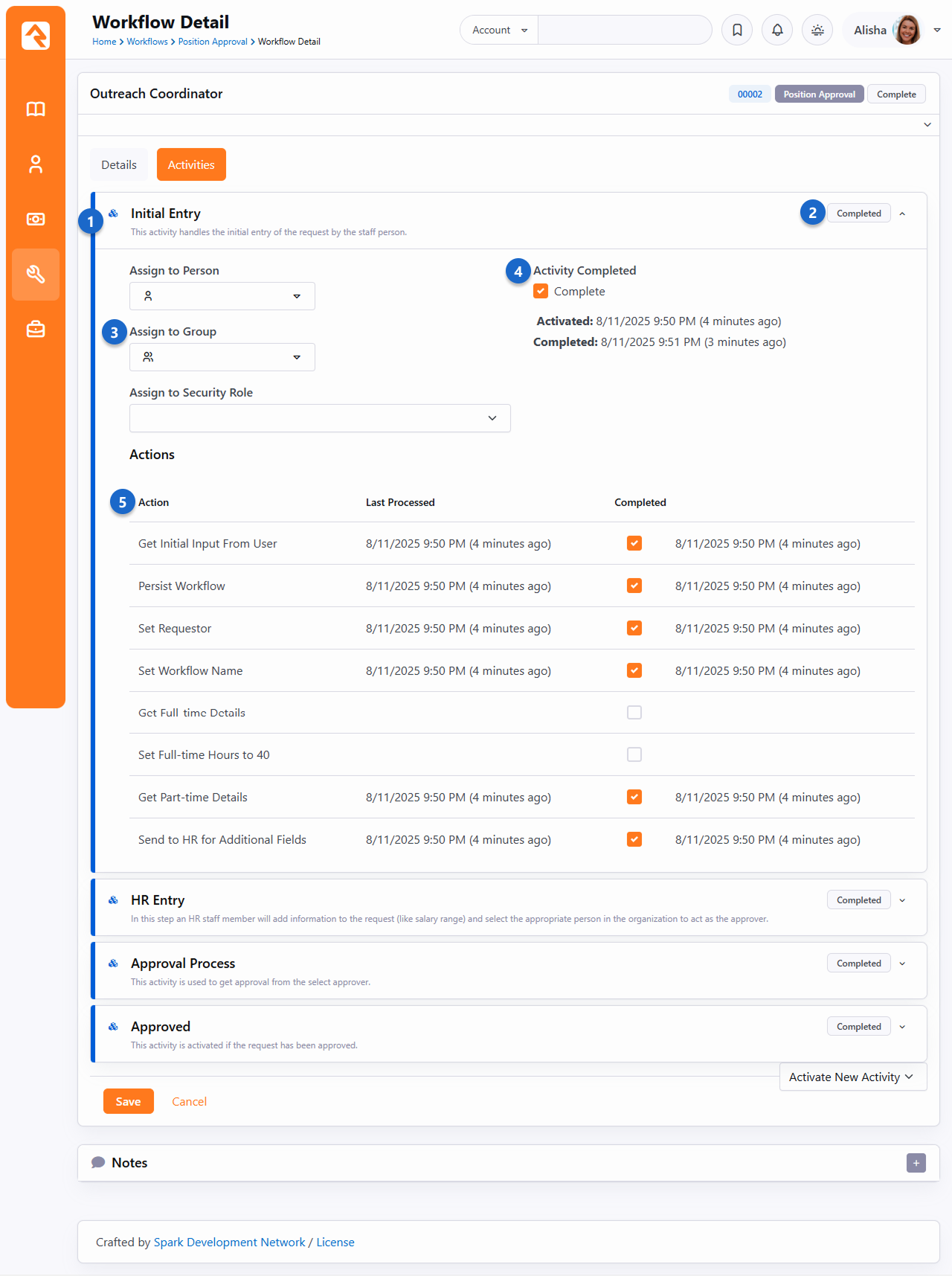Select the wrench tools sidebar icon
The image size is (952, 1276).
[36, 275]
